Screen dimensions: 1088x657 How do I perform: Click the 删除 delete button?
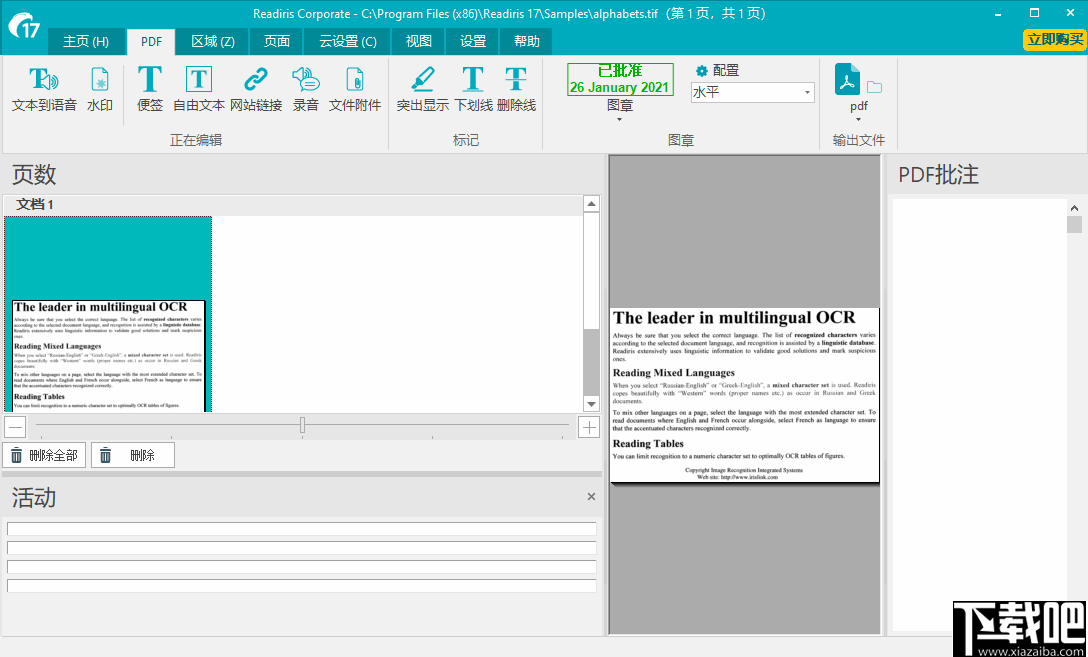click(133, 456)
